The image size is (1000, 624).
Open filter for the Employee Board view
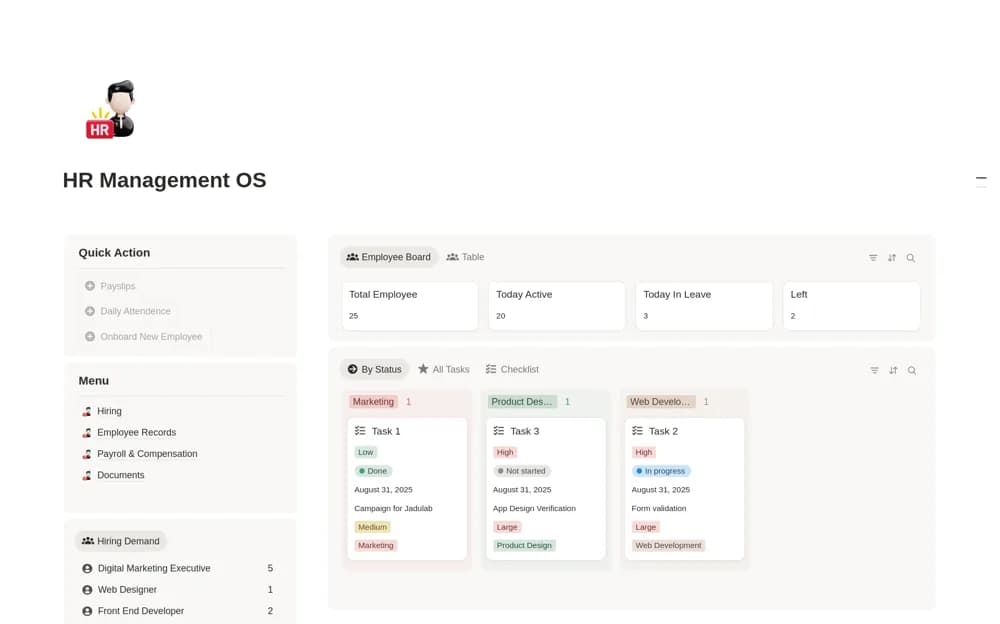tap(873, 258)
